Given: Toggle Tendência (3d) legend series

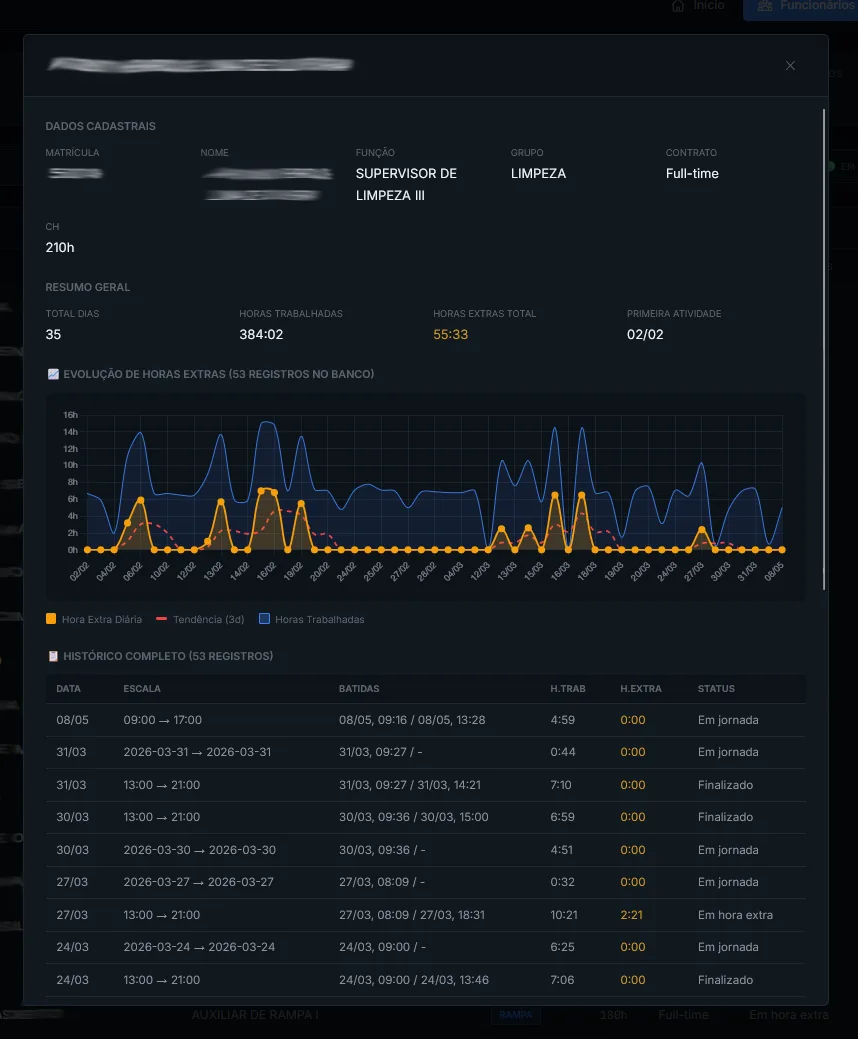Looking at the screenshot, I should [x=200, y=619].
